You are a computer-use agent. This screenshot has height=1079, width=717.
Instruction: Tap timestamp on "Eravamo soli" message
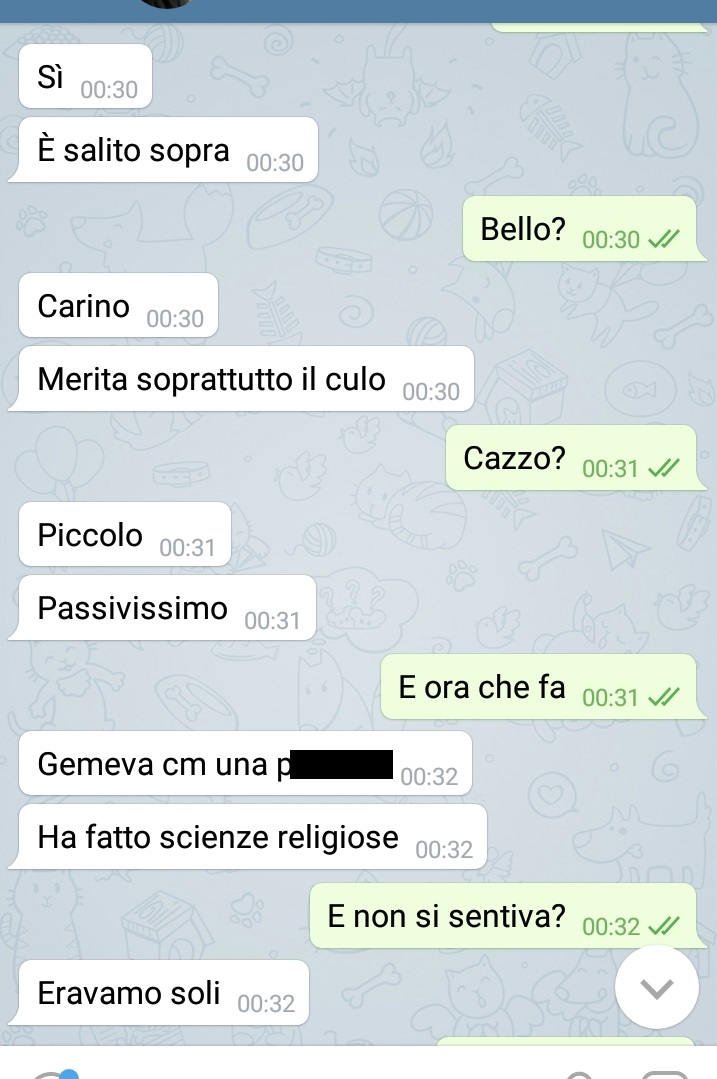(x=266, y=1004)
